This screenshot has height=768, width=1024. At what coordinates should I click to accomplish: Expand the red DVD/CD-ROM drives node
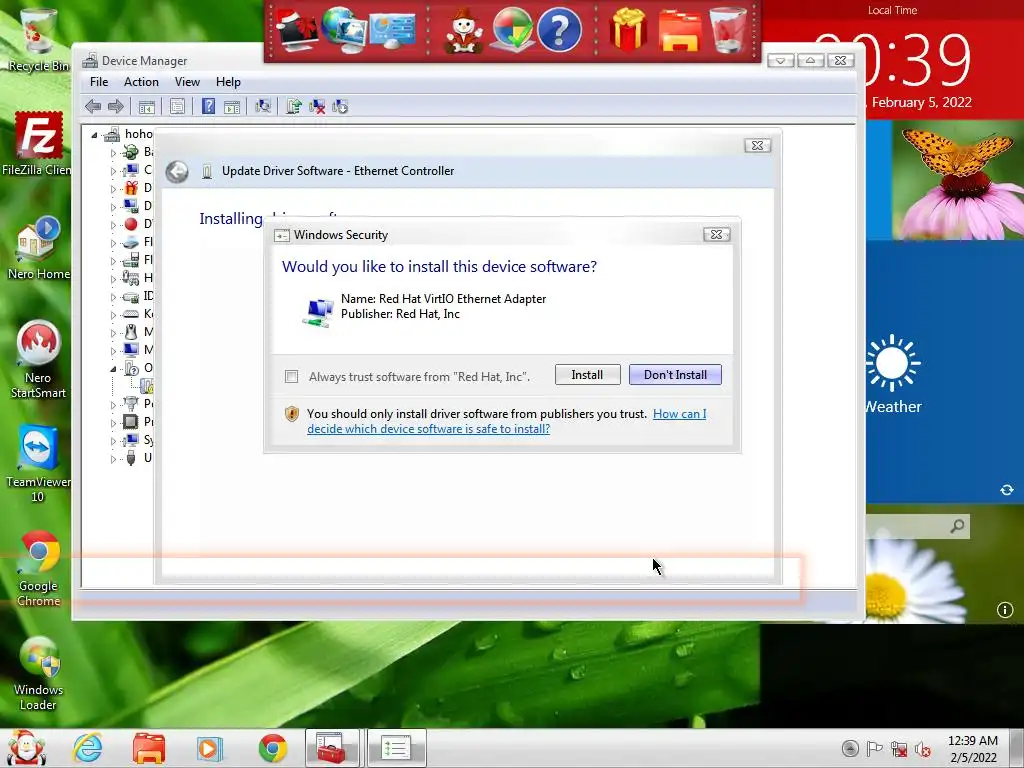tap(113, 225)
